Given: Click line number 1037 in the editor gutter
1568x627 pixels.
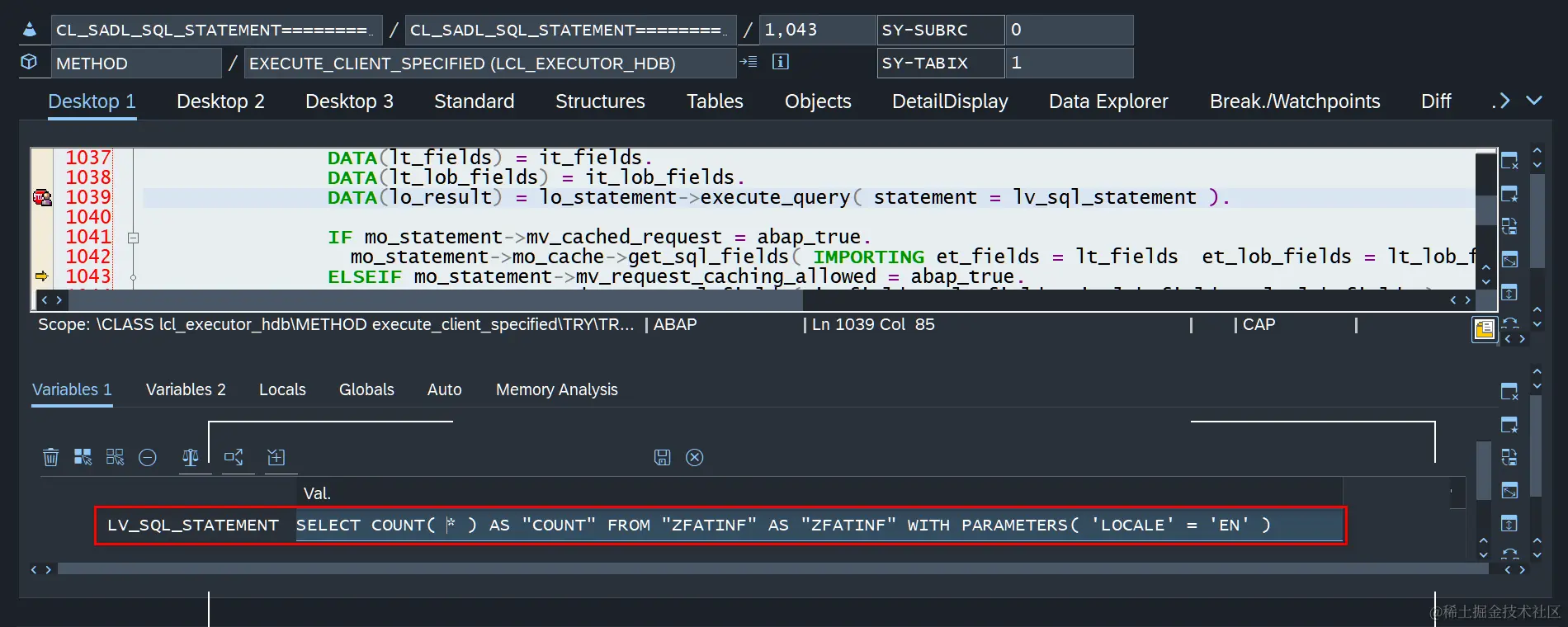Looking at the screenshot, I should tap(87, 158).
